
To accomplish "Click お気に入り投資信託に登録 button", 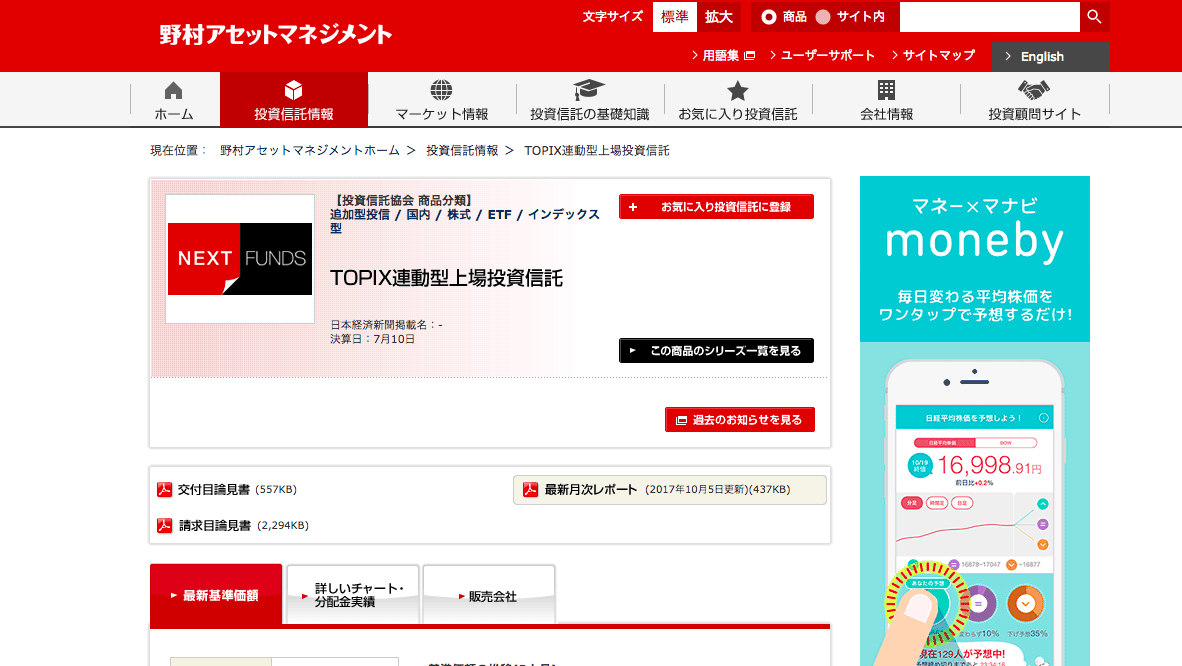I will click(716, 207).
